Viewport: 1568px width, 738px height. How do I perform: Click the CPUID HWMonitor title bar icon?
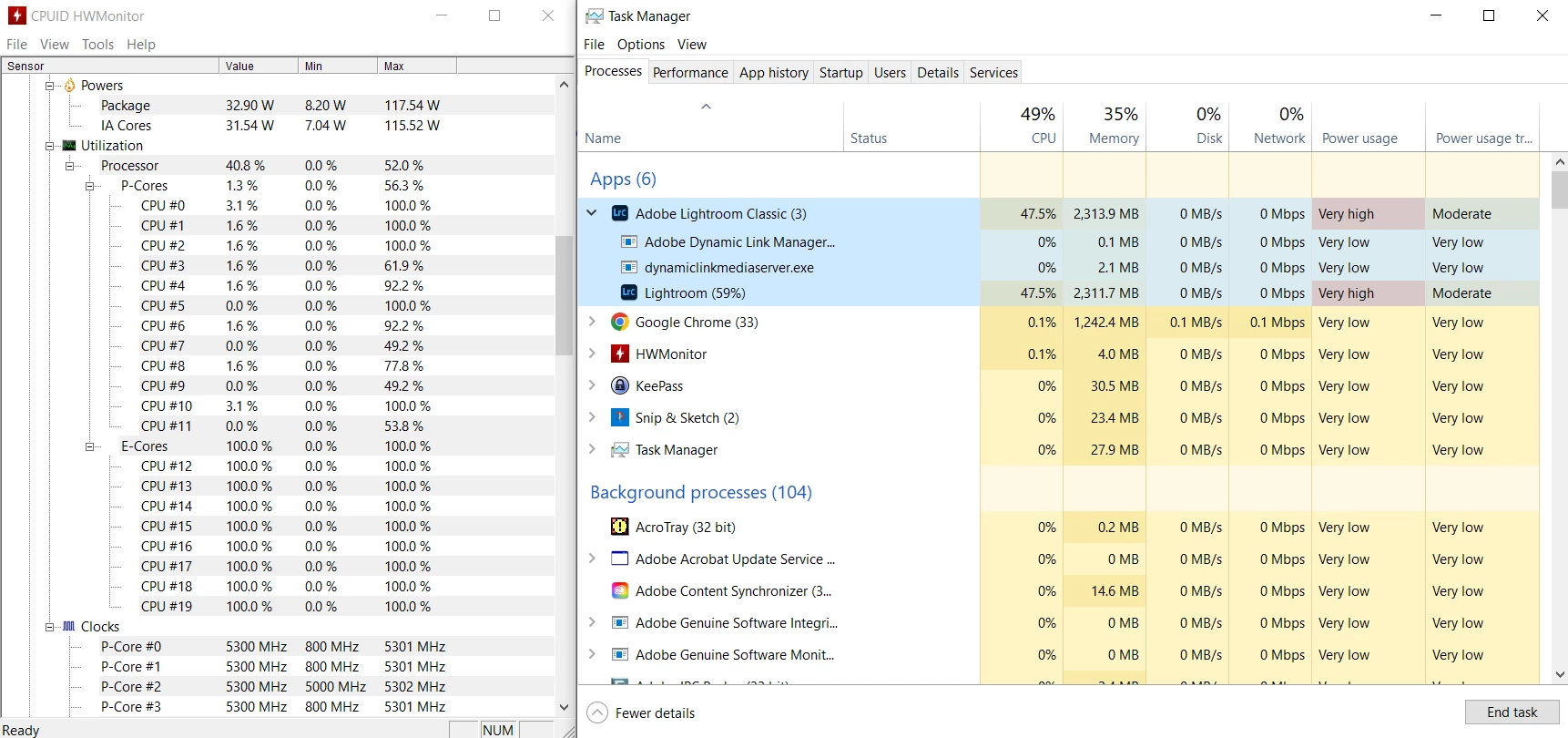pos(17,15)
